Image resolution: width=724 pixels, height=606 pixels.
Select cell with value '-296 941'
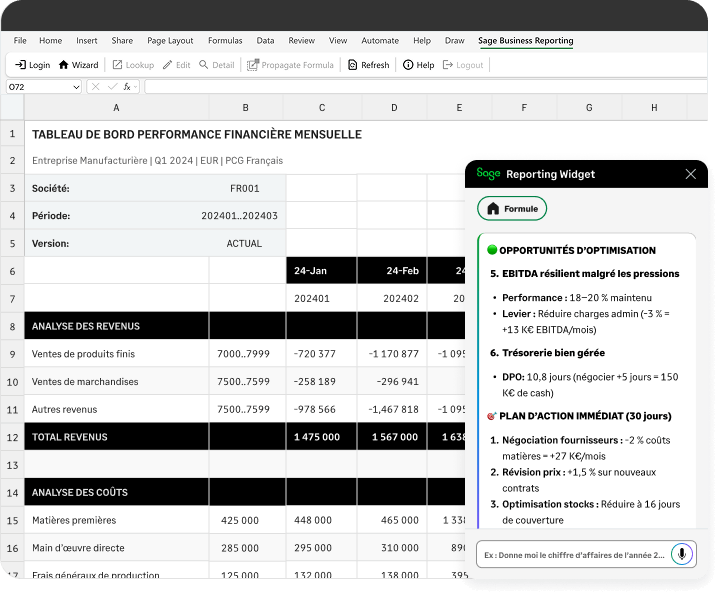[x=392, y=382]
